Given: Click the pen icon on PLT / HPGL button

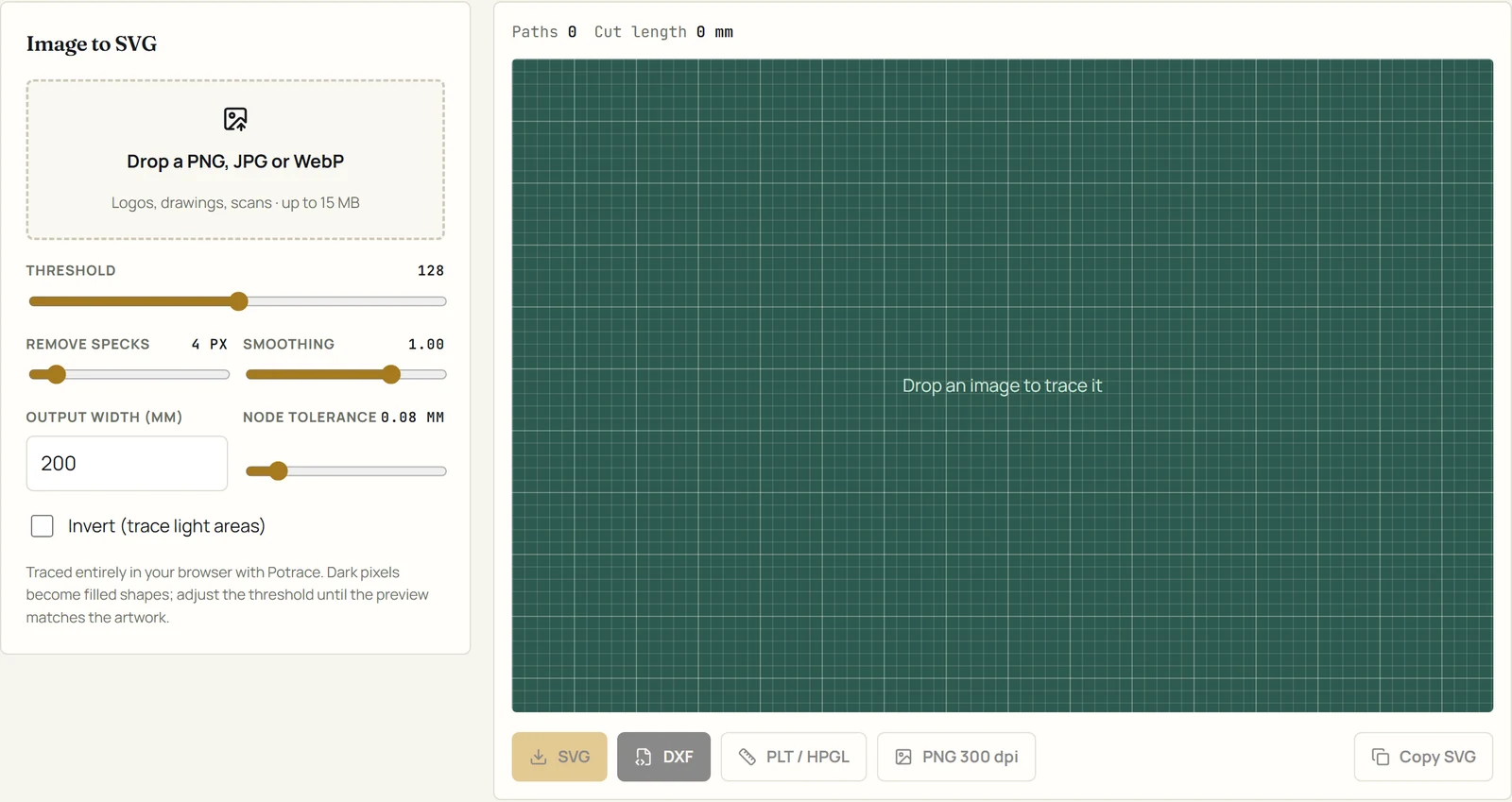Looking at the screenshot, I should [x=747, y=757].
